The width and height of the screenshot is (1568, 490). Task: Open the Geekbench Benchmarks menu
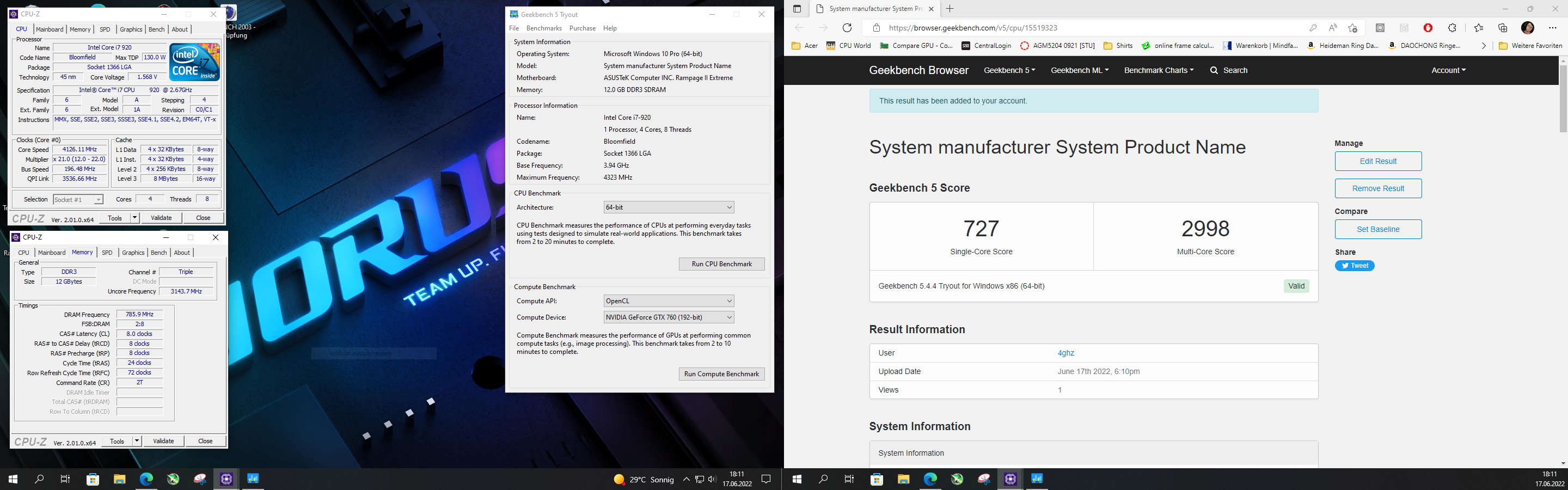click(543, 29)
